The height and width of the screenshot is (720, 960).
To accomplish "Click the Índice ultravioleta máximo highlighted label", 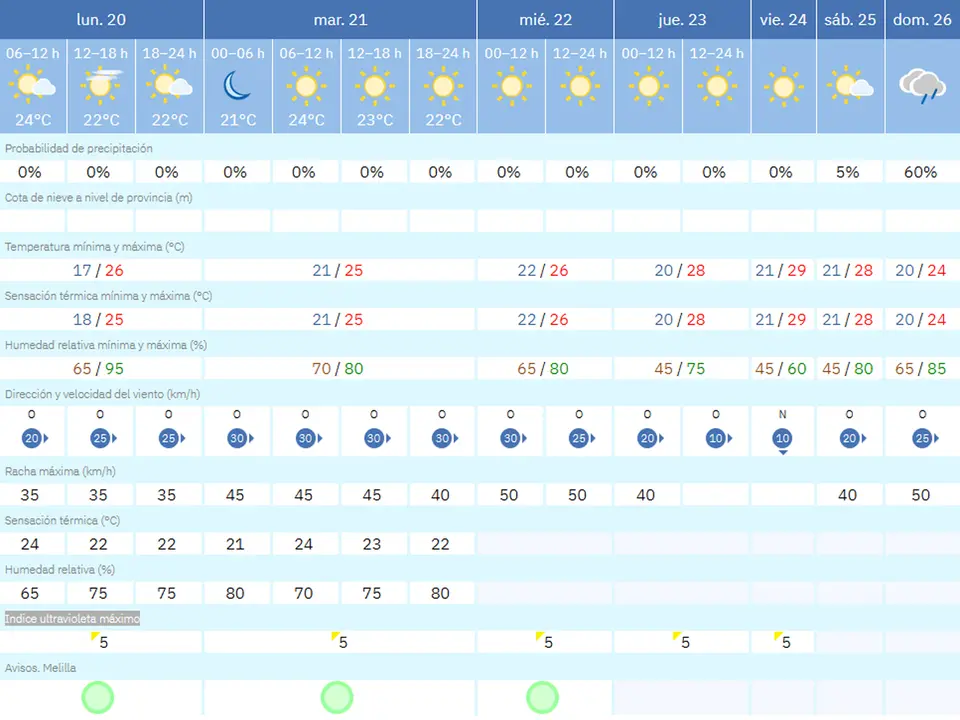I will pos(72,618).
